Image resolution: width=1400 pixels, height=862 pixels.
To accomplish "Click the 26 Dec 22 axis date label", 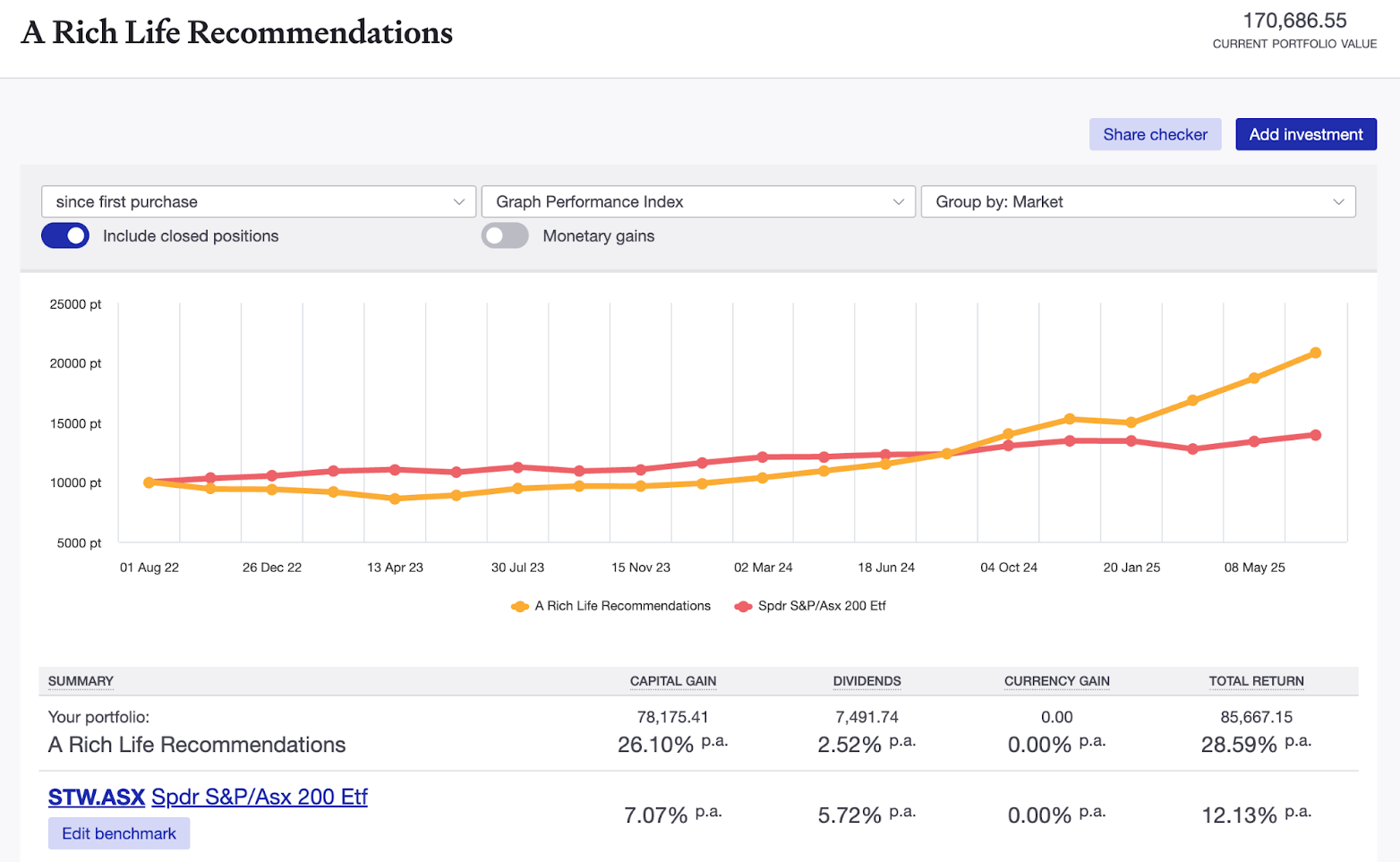I will click(272, 568).
